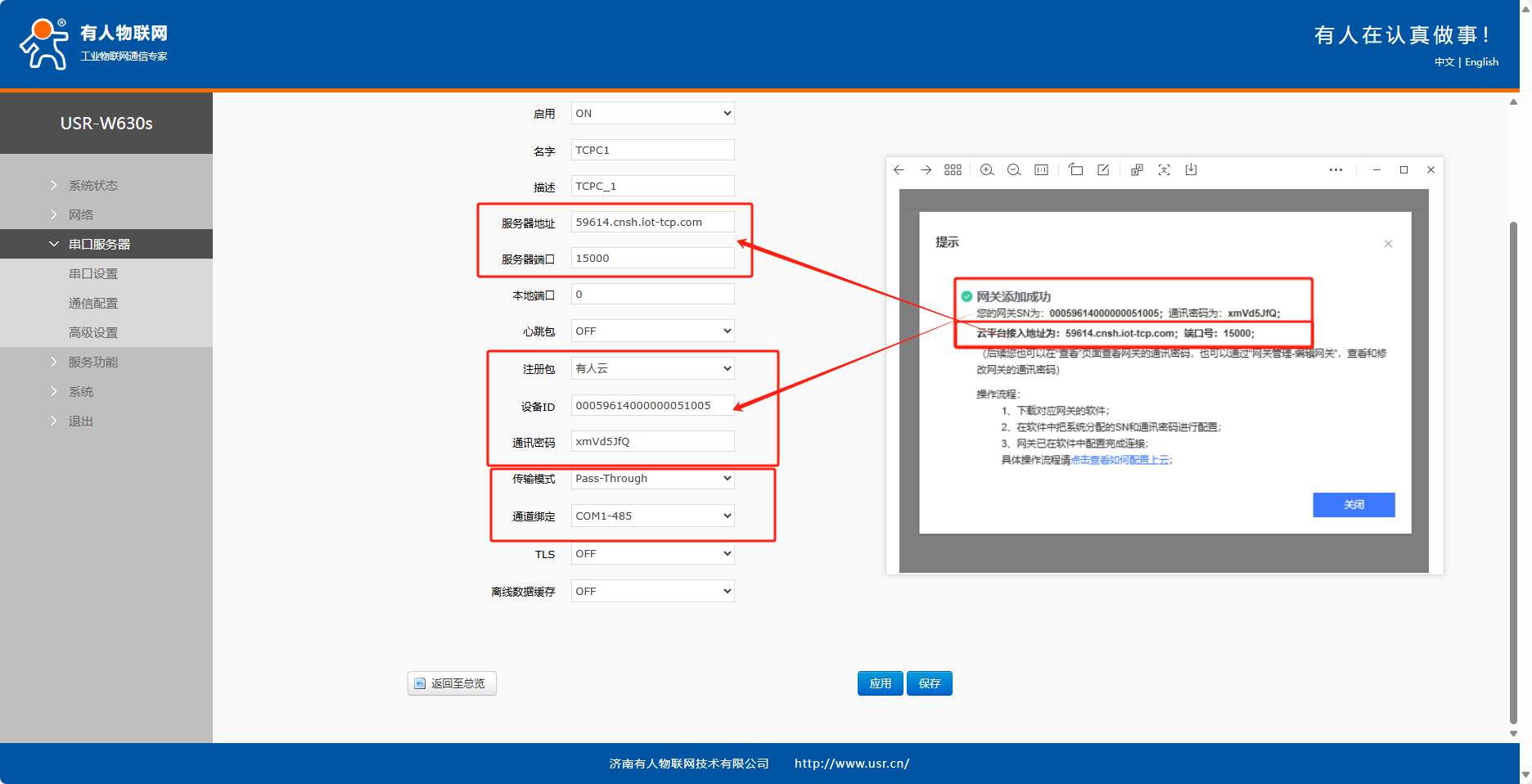Switch language to English
The image size is (1532, 784).
coord(1481,62)
